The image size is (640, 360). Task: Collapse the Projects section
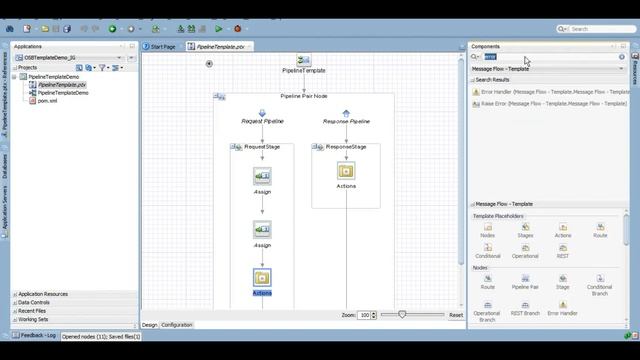(x=15, y=68)
